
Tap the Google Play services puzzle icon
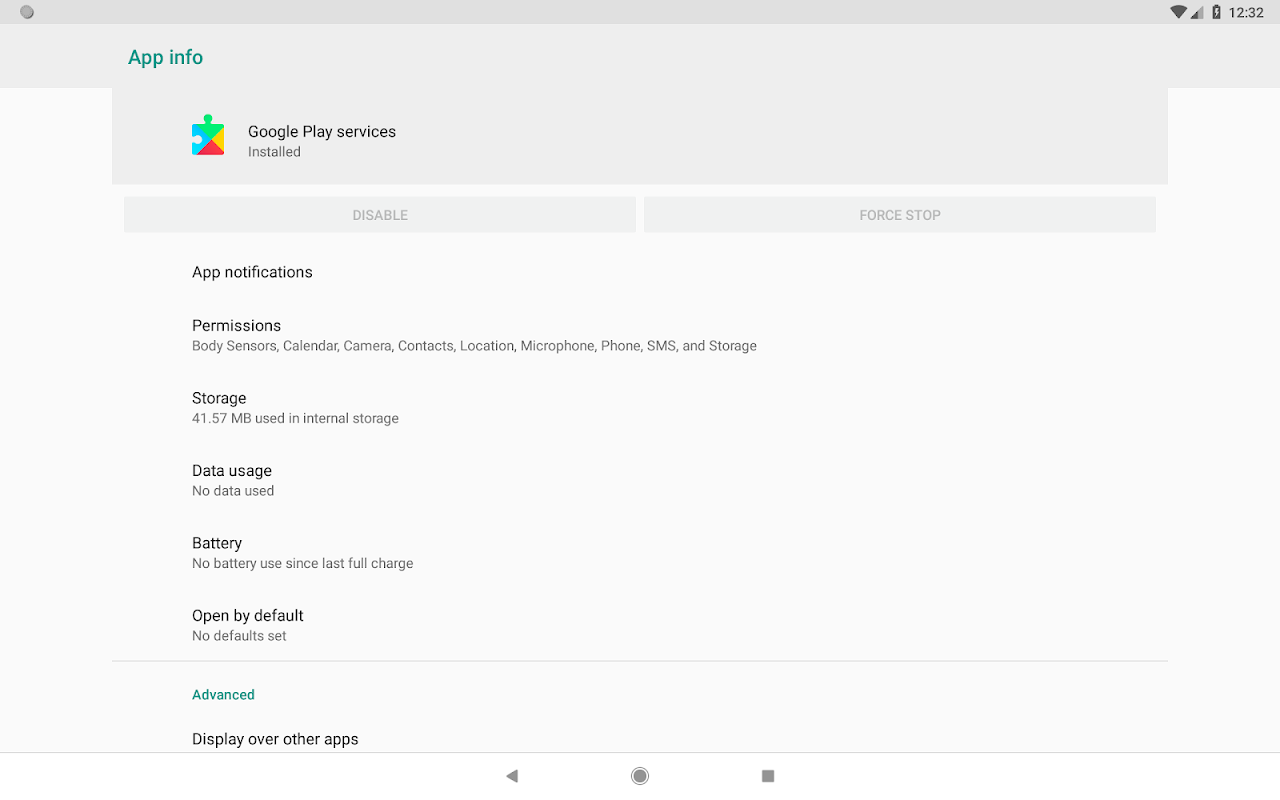coord(208,135)
